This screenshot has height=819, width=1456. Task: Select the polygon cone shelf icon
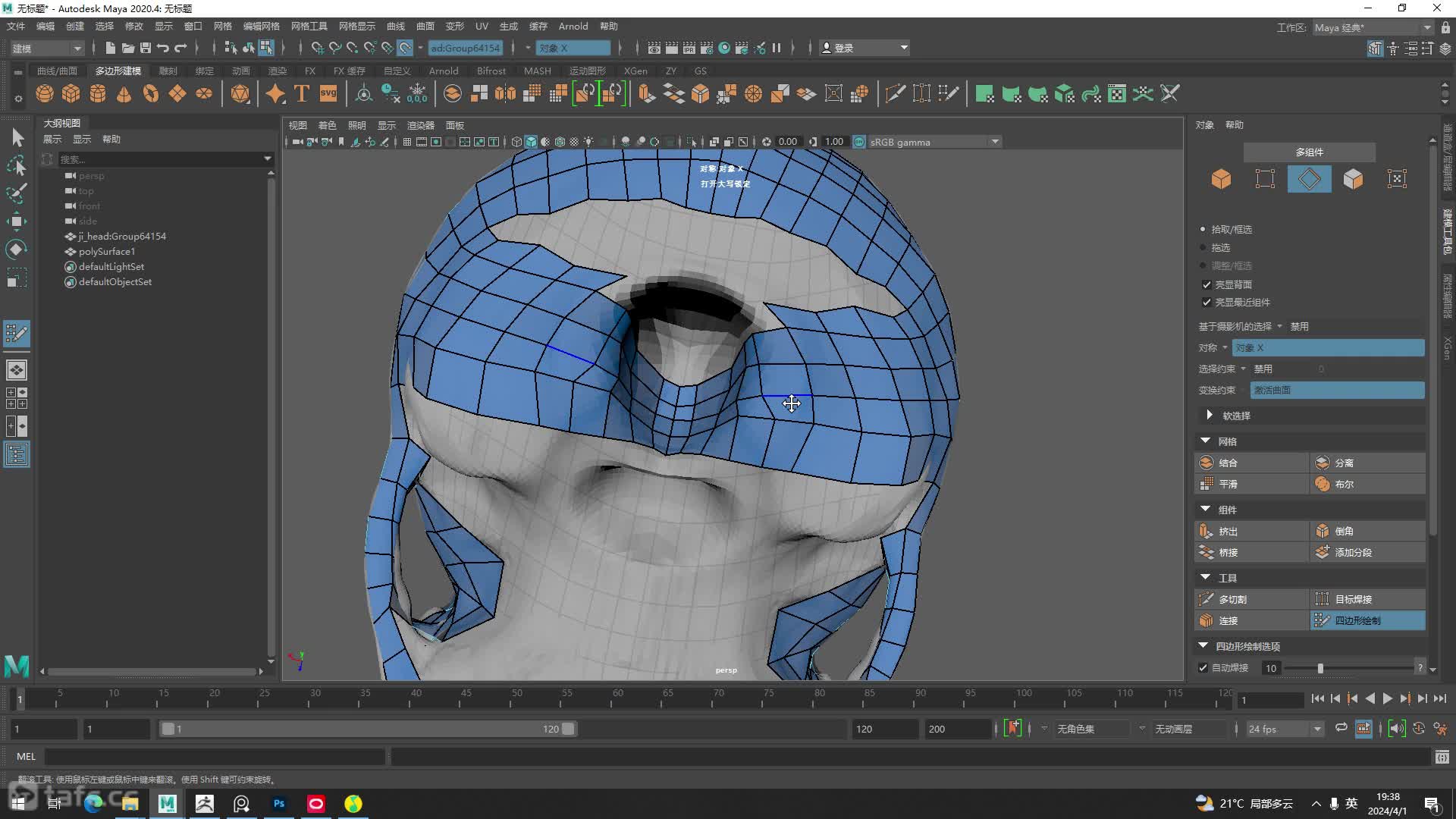pos(124,93)
